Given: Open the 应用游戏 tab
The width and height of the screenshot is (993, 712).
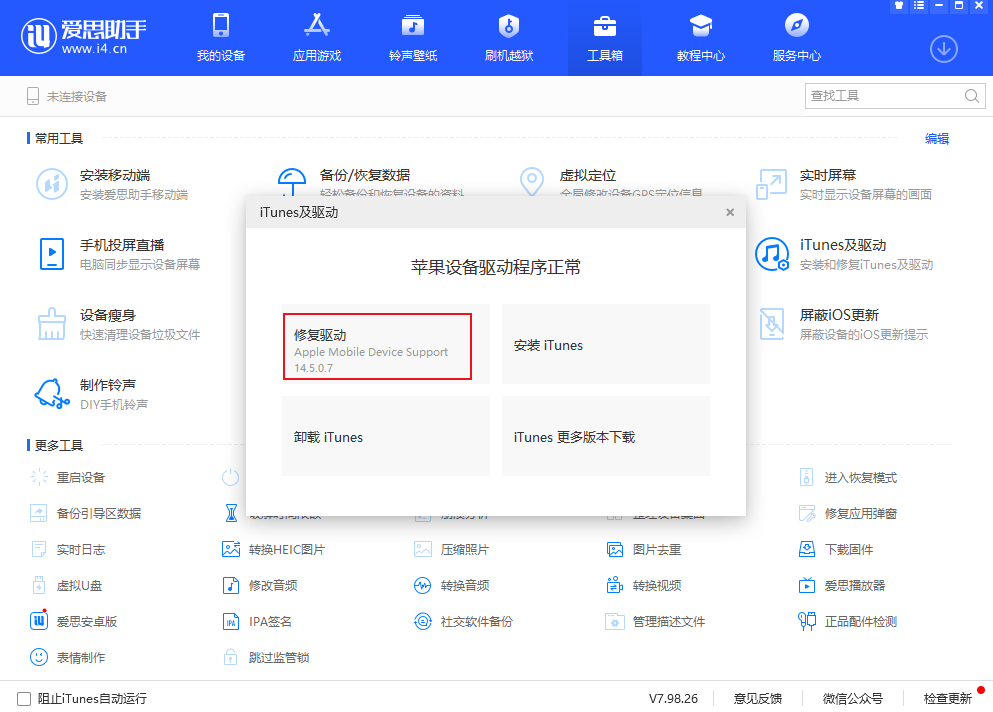Looking at the screenshot, I should (316, 38).
